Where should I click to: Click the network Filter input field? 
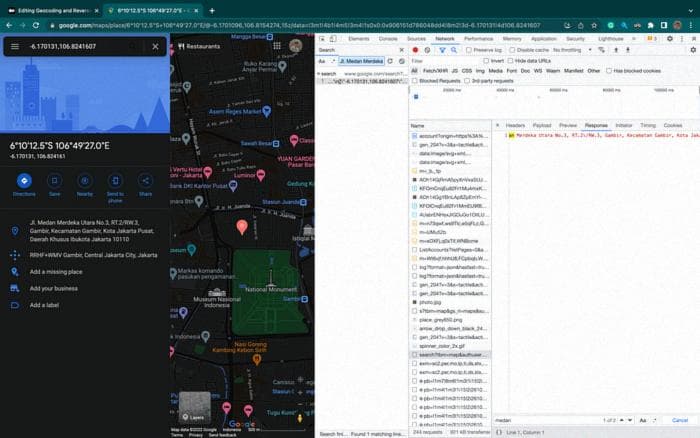pyautogui.click(x=444, y=61)
